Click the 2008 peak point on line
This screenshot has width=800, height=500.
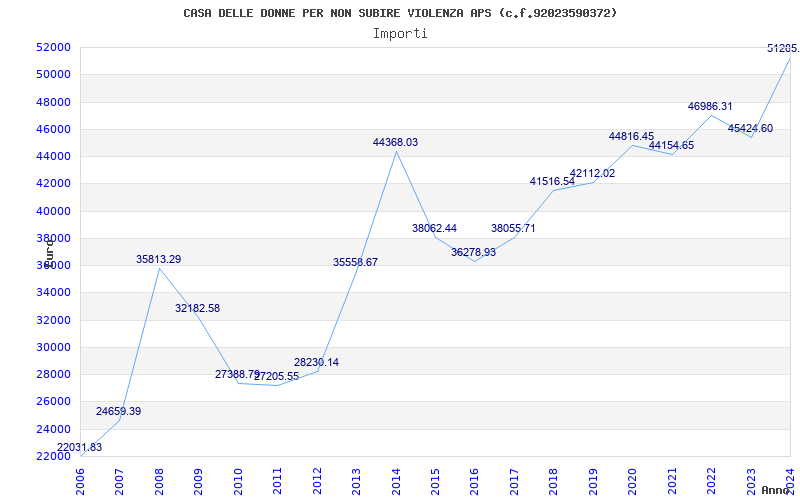[x=159, y=268]
